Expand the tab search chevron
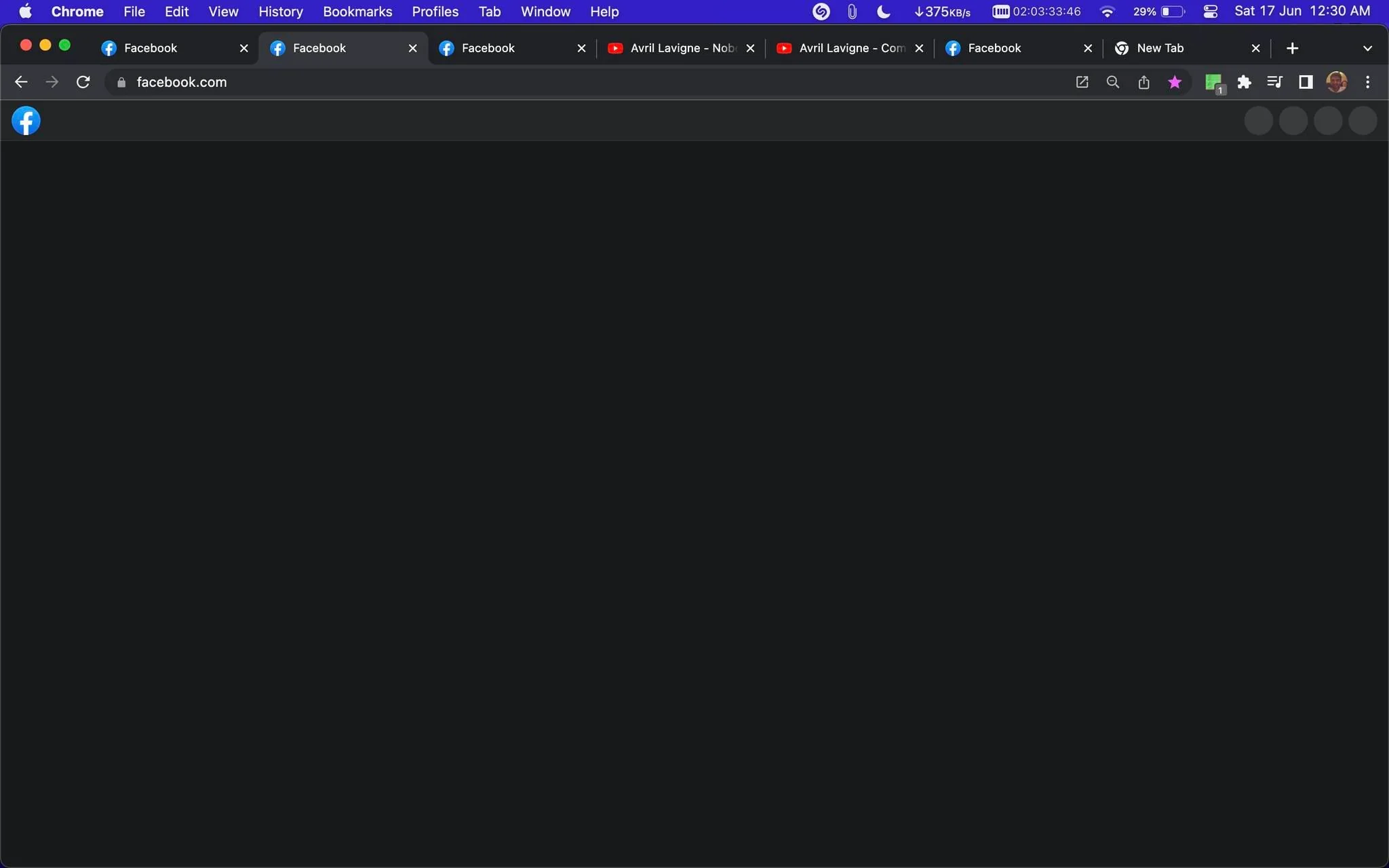This screenshot has width=1389, height=868. pyautogui.click(x=1367, y=48)
